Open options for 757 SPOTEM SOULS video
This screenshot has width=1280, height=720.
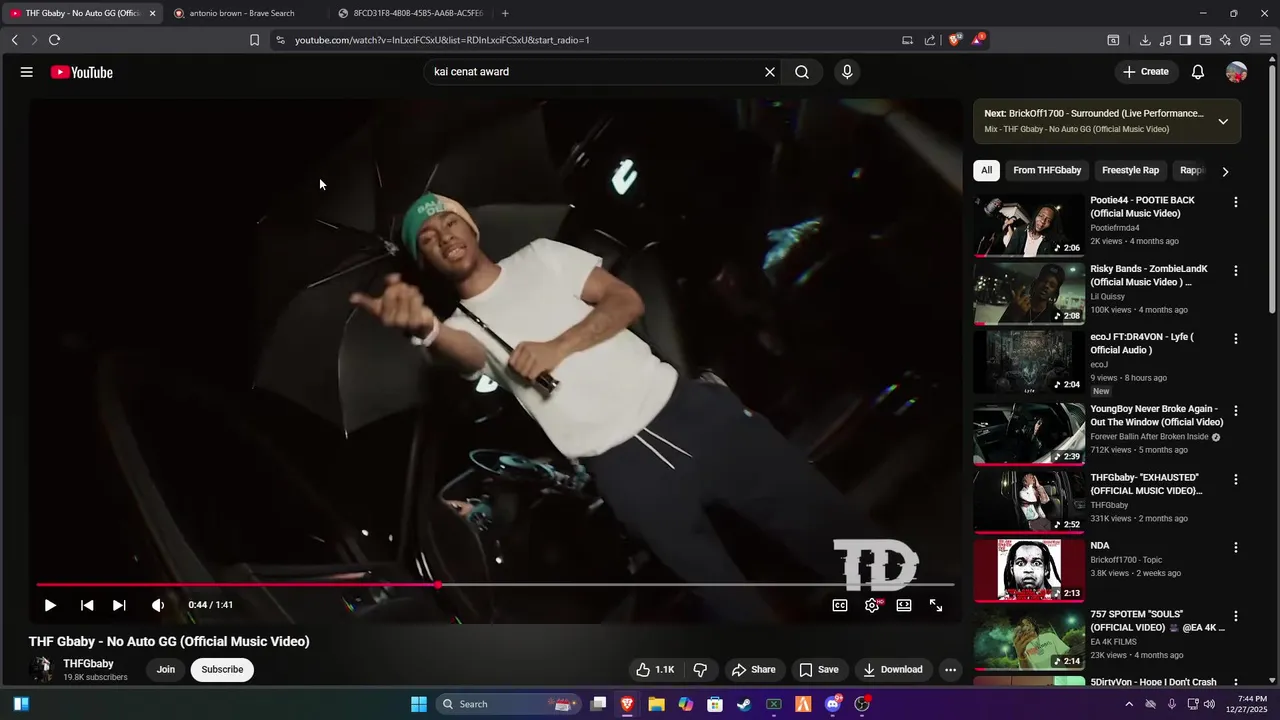coord(1236,616)
